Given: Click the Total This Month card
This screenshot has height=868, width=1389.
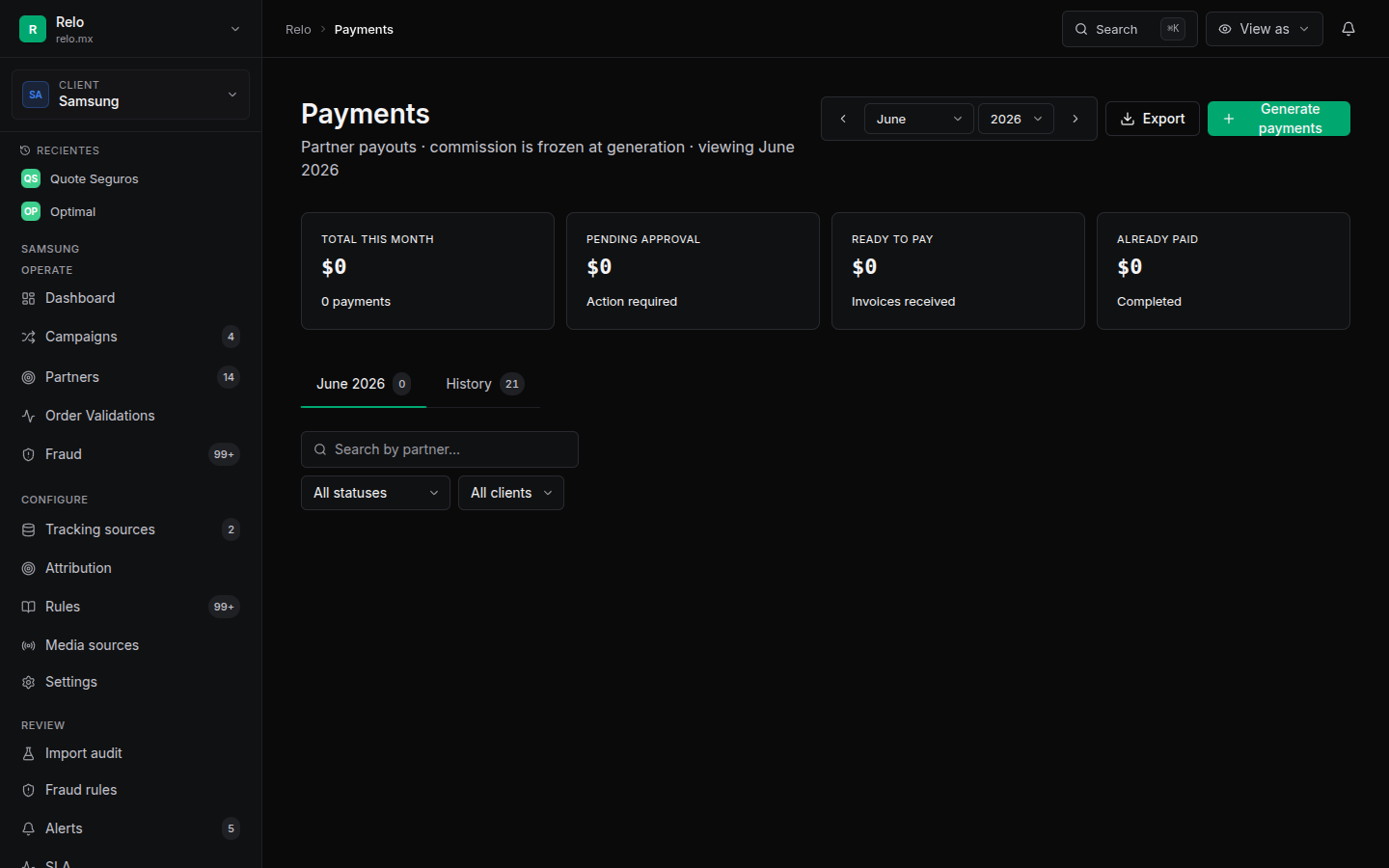Looking at the screenshot, I should 427,271.
